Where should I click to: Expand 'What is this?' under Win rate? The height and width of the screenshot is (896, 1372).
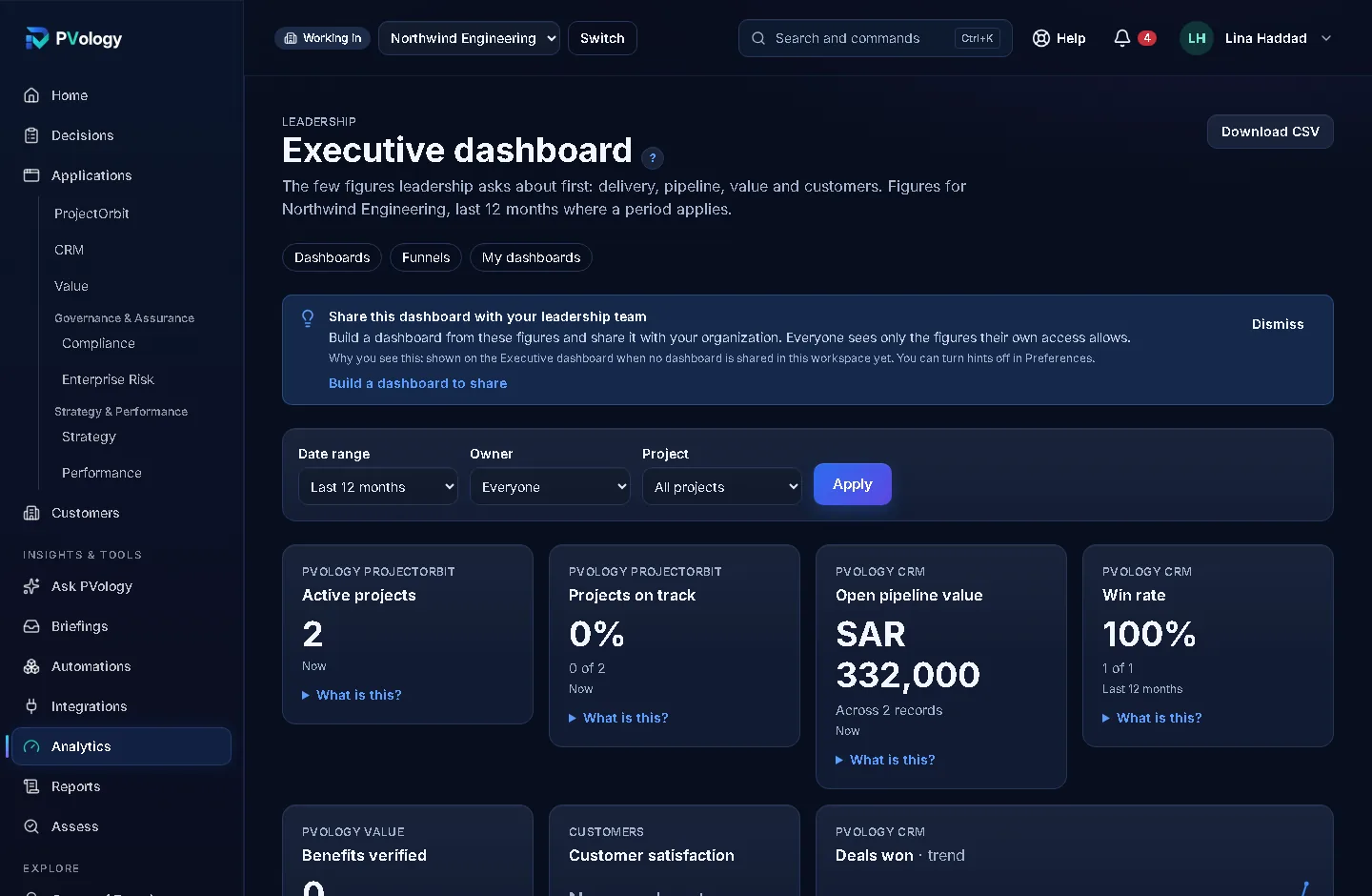1152,718
